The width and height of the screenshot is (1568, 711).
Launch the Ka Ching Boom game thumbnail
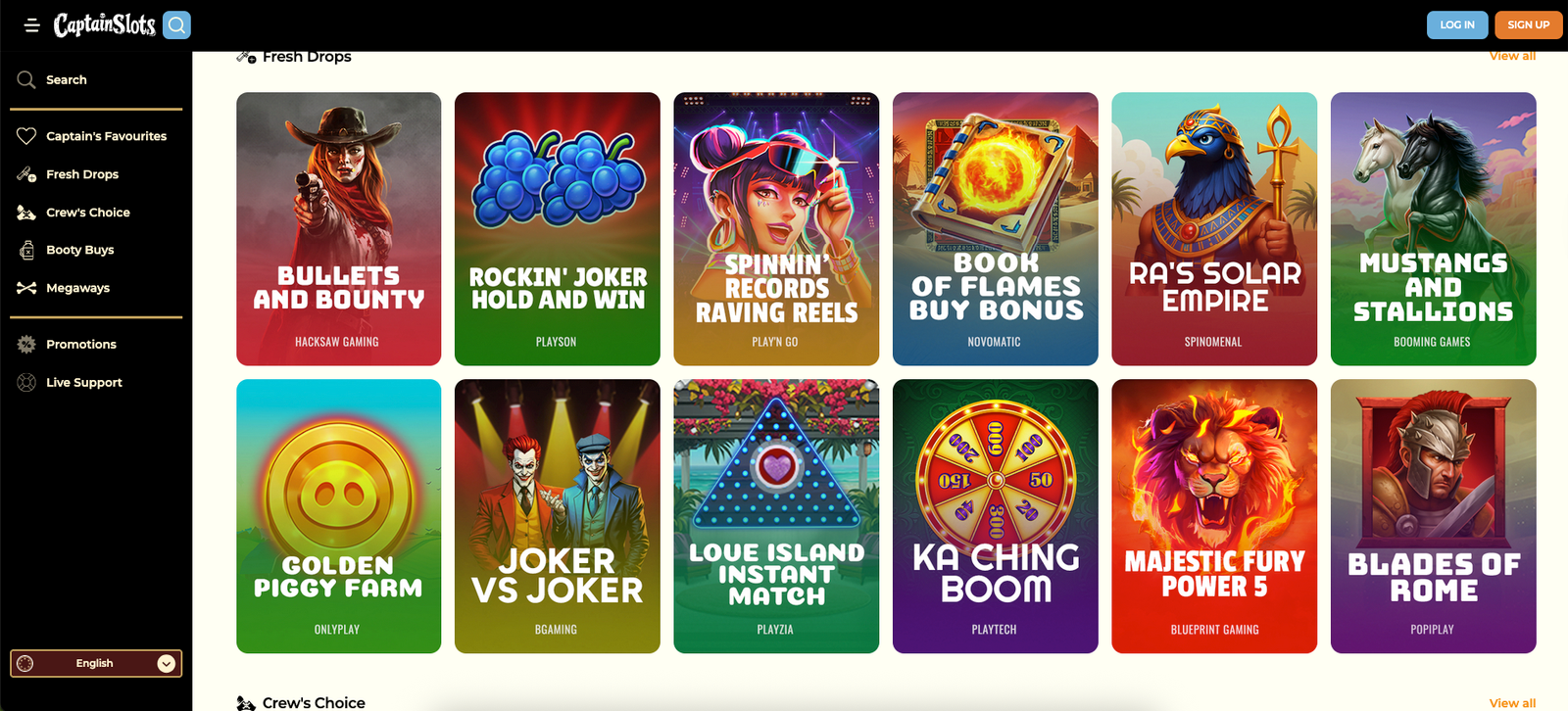coord(996,516)
